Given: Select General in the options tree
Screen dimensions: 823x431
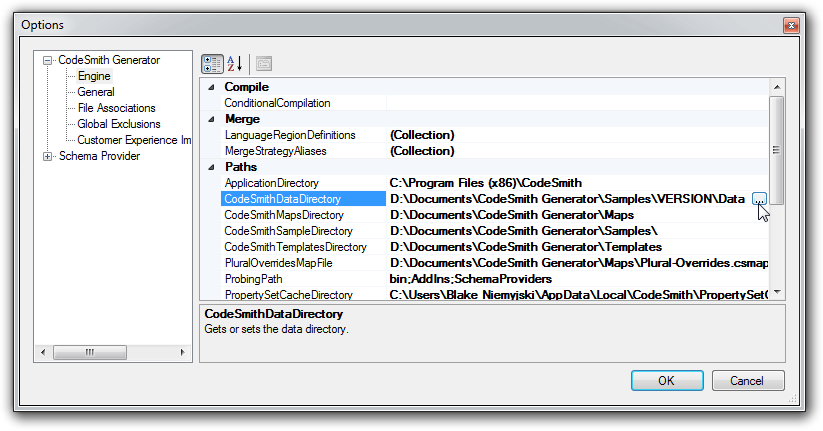Looking at the screenshot, I should tap(96, 92).
